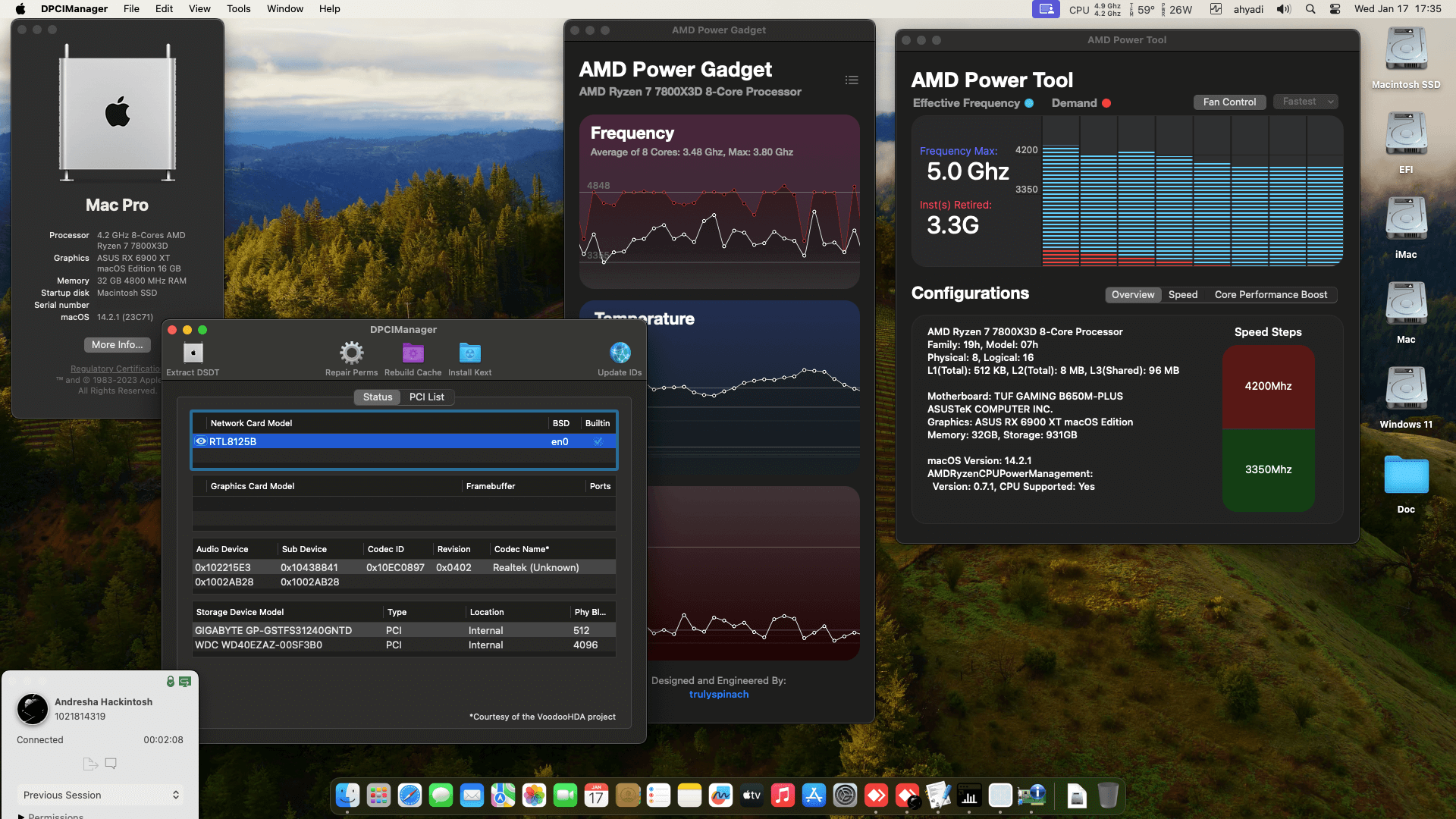The width and height of the screenshot is (1456, 819).
Task: Open System Settings from the Dock
Action: click(x=845, y=795)
